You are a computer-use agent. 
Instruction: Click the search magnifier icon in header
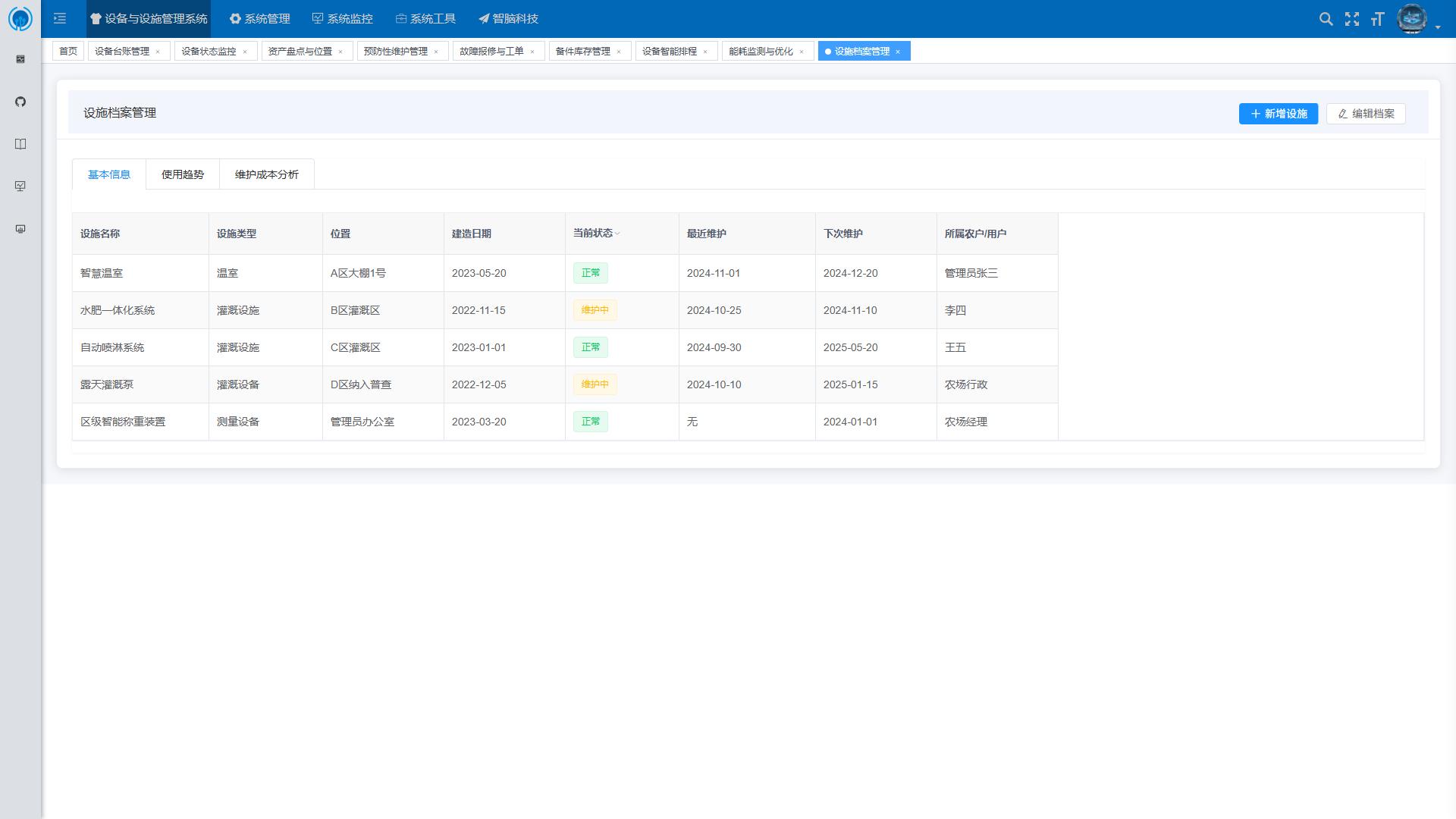(1326, 19)
